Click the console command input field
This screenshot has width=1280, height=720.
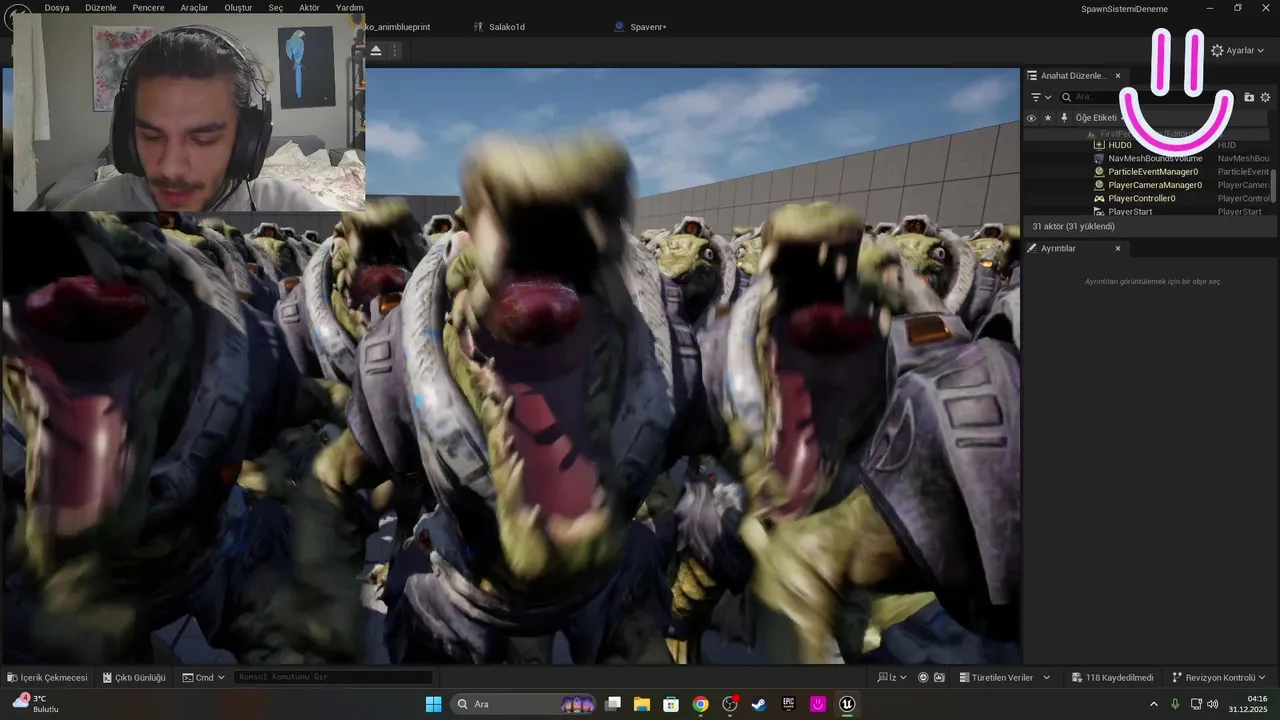click(333, 677)
